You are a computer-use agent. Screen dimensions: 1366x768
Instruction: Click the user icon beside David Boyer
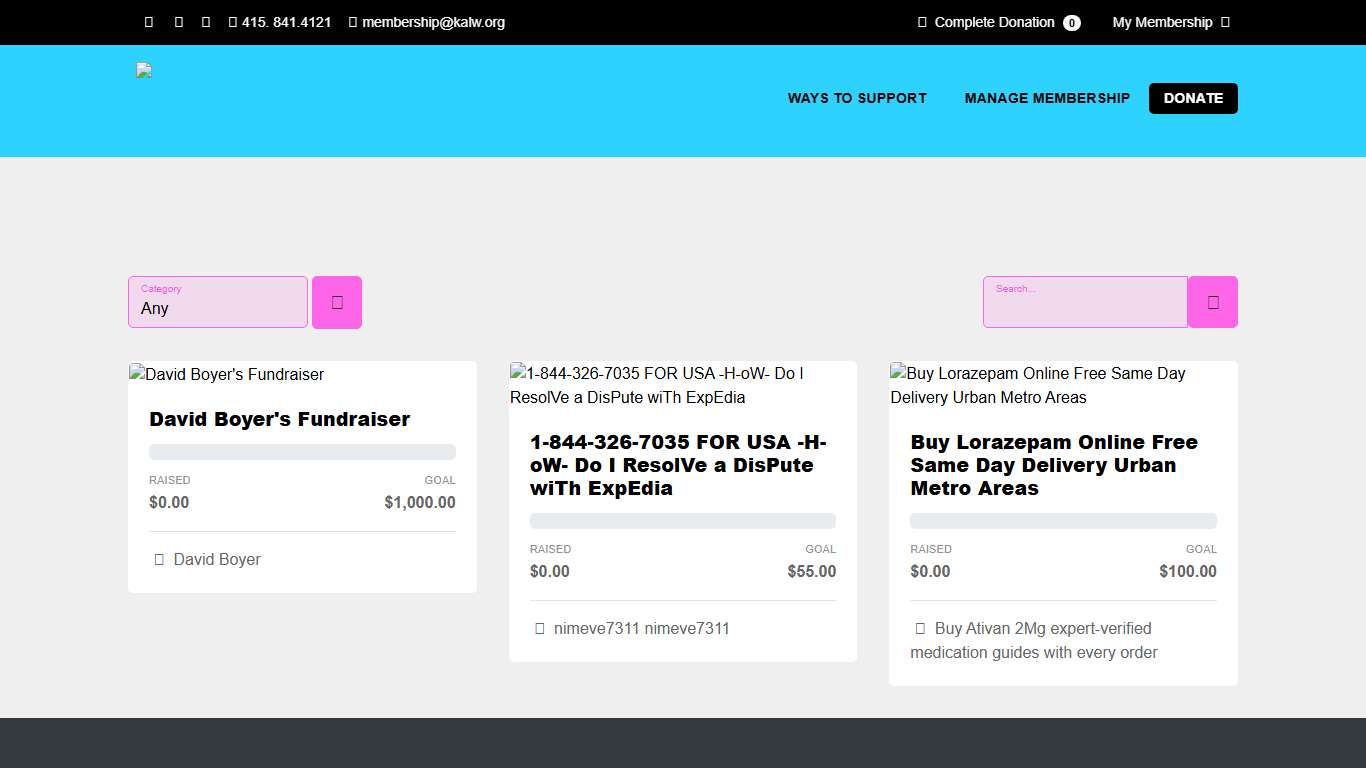point(159,560)
